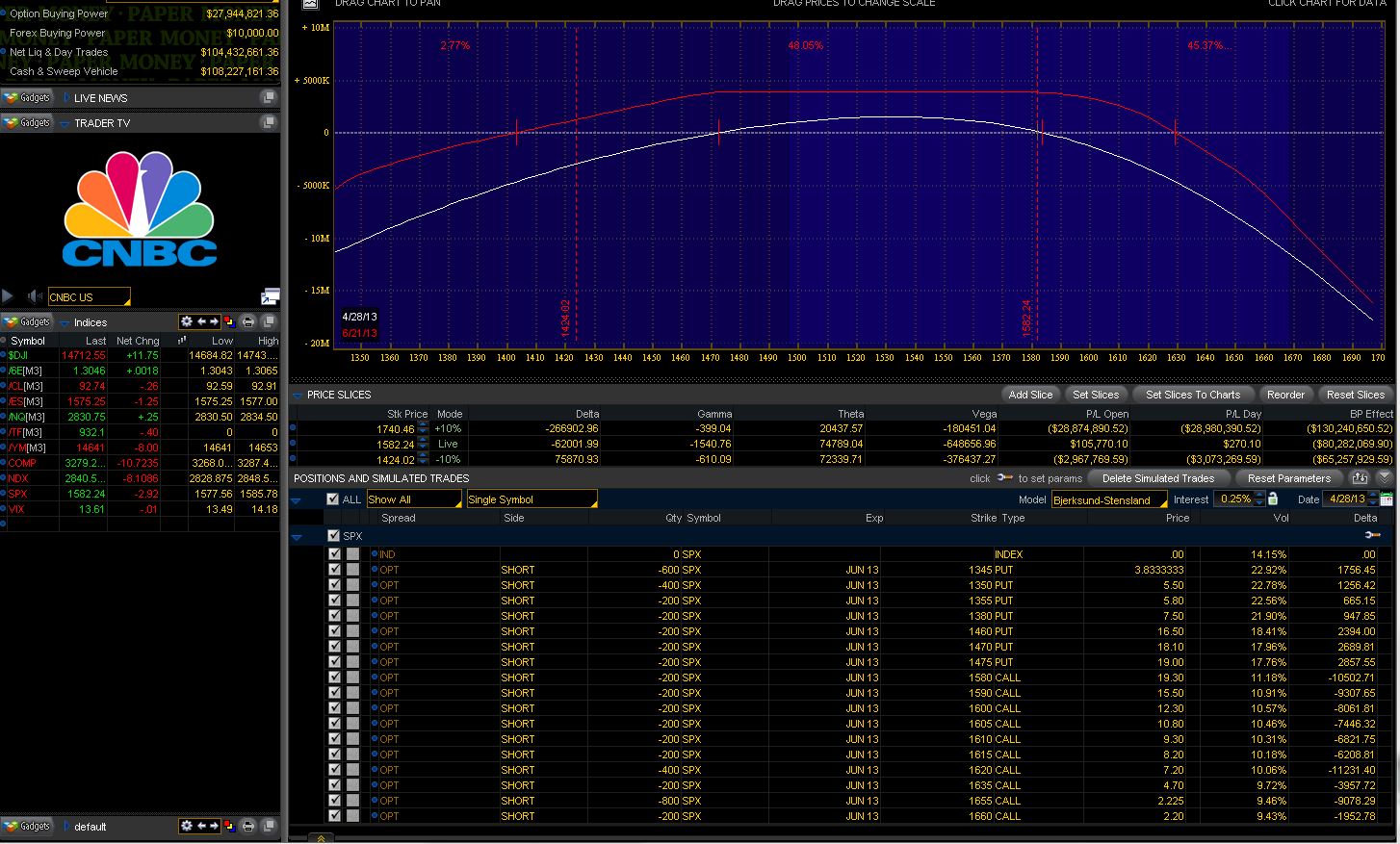Toggle the ALL positions checkbox
The width and height of the screenshot is (1400, 844).
click(333, 499)
